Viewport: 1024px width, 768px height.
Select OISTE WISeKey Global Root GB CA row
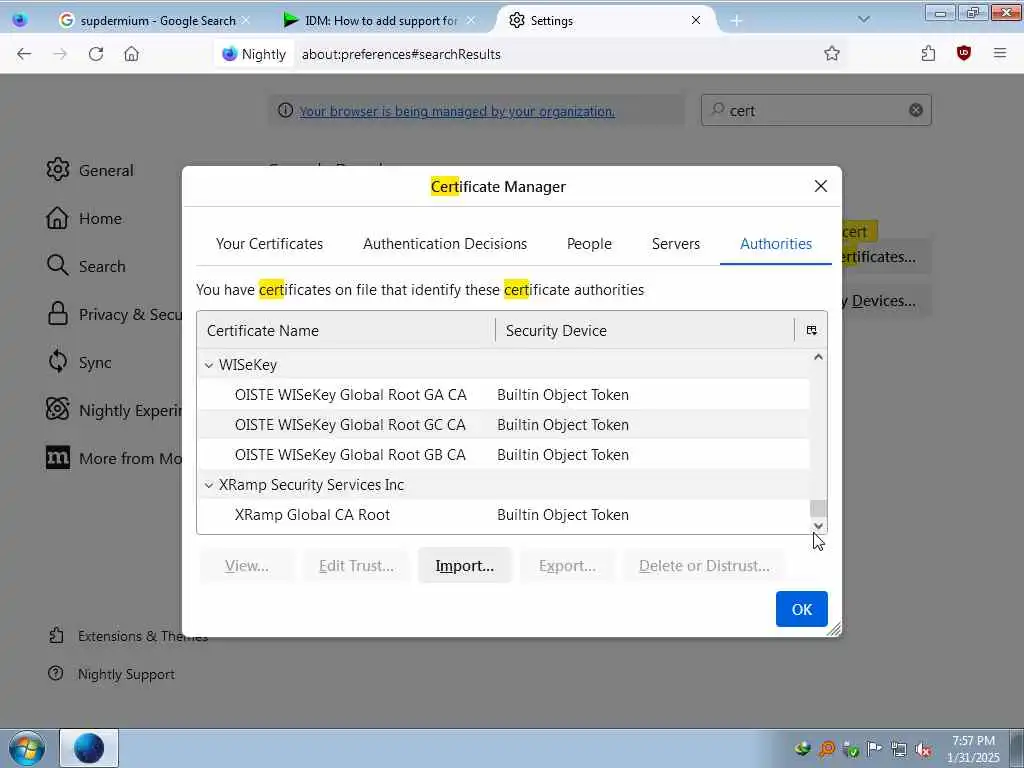coord(503,455)
